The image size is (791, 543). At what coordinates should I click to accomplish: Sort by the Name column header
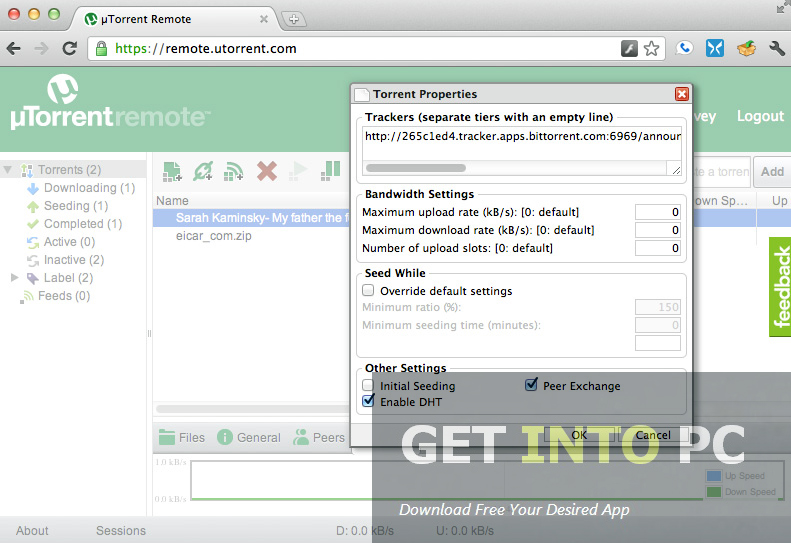pos(172,200)
